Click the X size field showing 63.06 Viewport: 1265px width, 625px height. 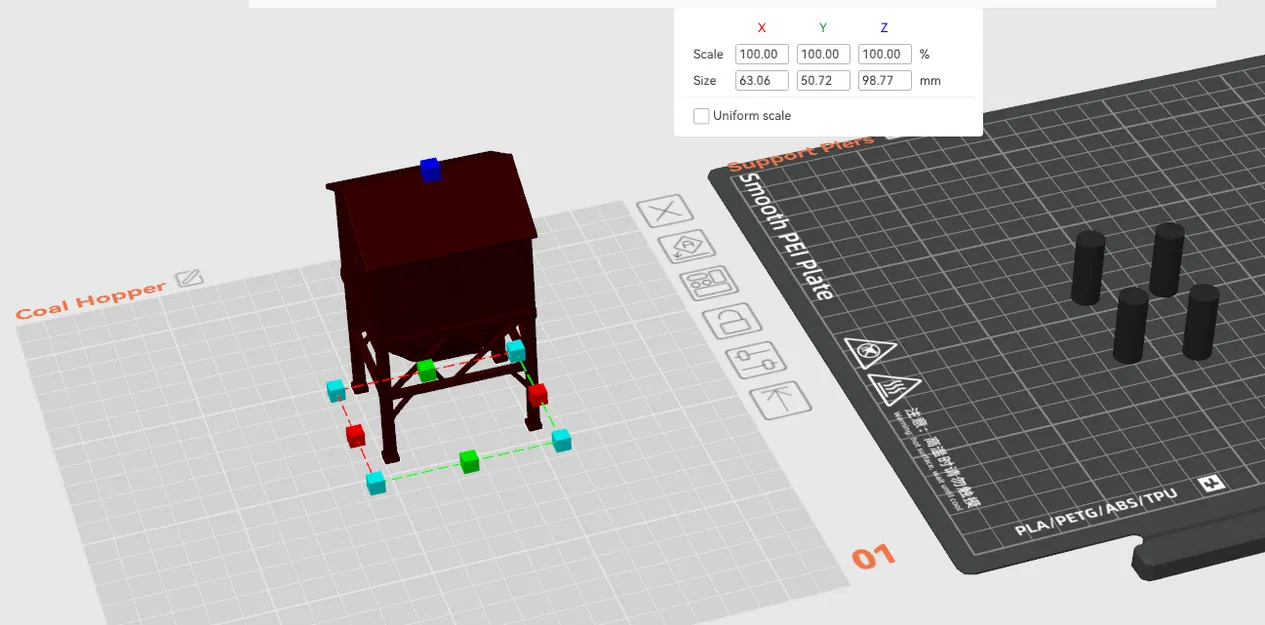click(x=761, y=80)
